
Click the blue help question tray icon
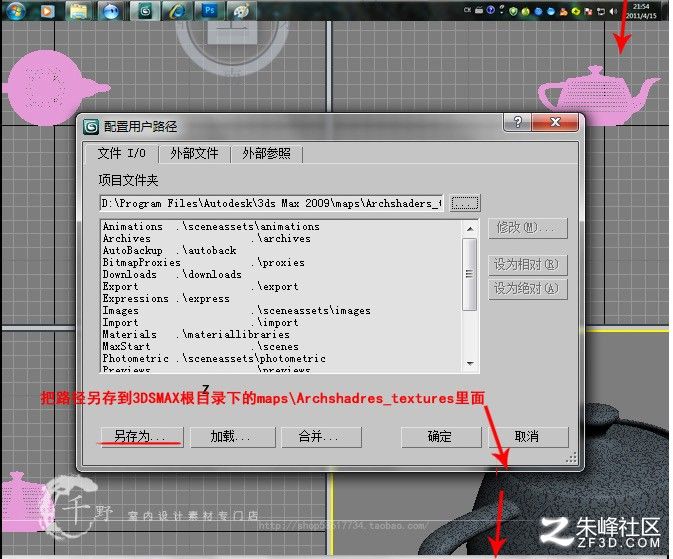click(x=491, y=10)
